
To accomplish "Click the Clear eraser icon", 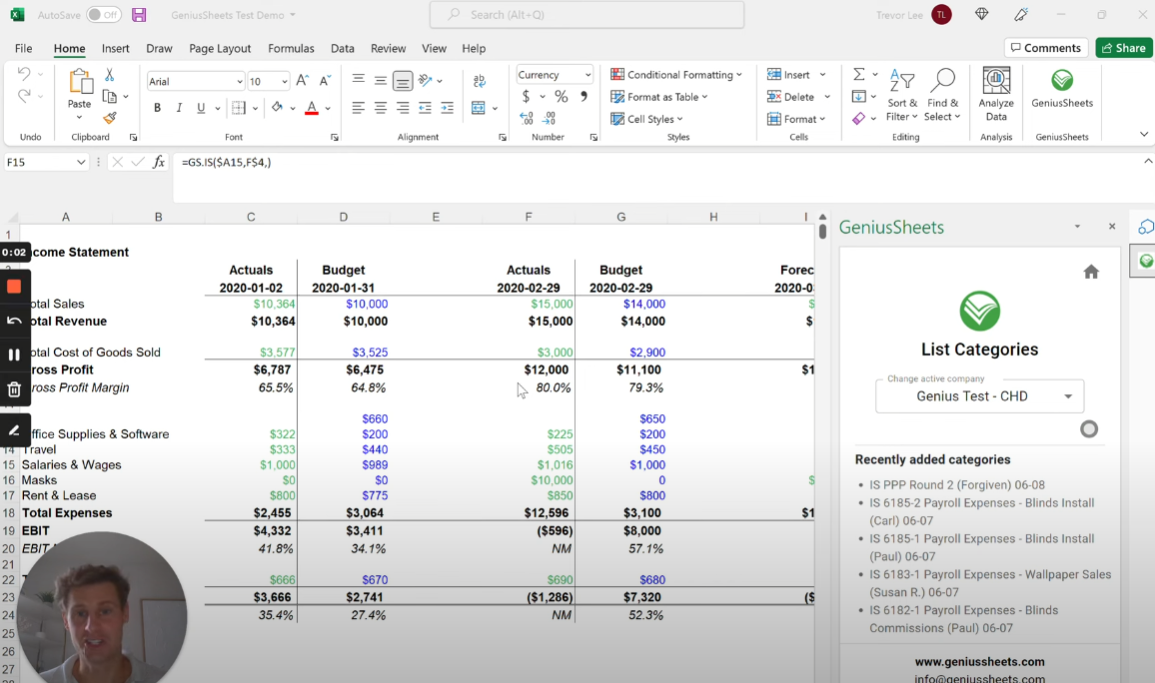I will coord(859,118).
